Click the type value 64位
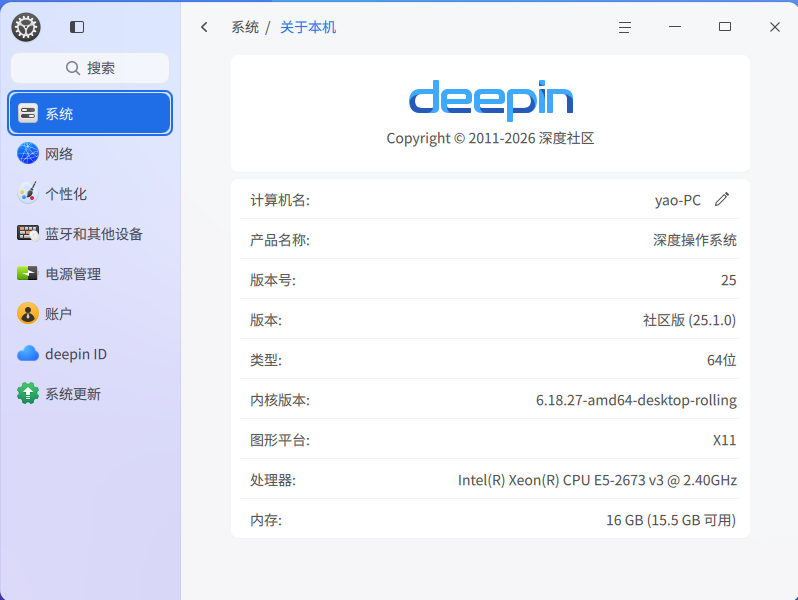Image resolution: width=798 pixels, height=600 pixels. [722, 360]
